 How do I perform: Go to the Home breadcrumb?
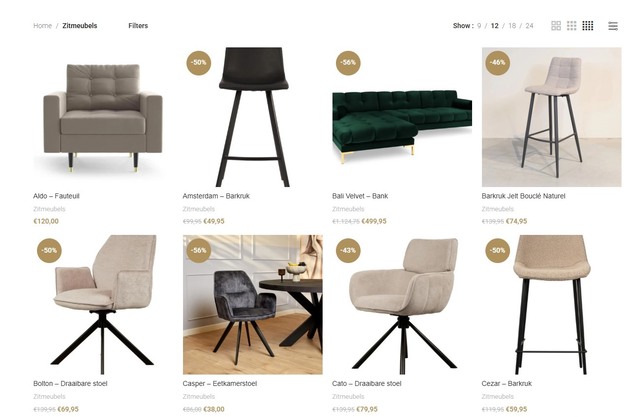click(42, 26)
